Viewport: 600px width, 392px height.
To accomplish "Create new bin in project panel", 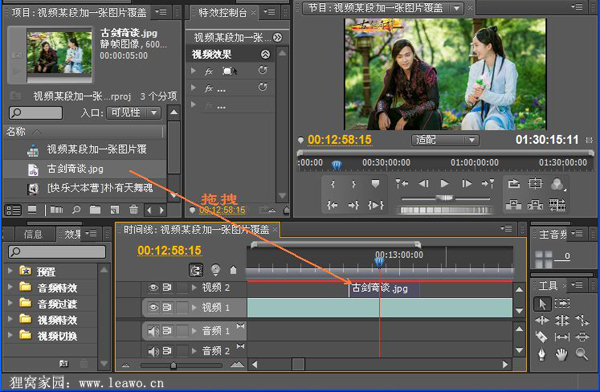I will point(95,210).
